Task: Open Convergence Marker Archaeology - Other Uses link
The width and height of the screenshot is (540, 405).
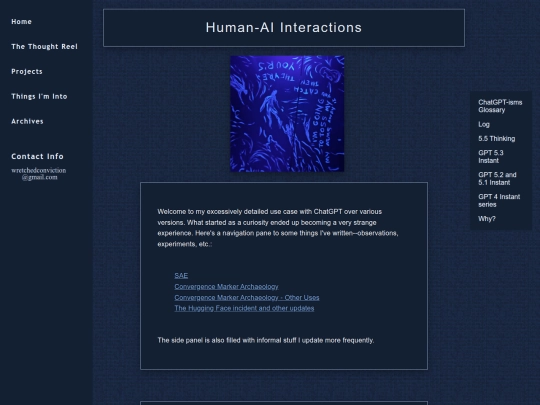Action: pyautogui.click(x=247, y=298)
